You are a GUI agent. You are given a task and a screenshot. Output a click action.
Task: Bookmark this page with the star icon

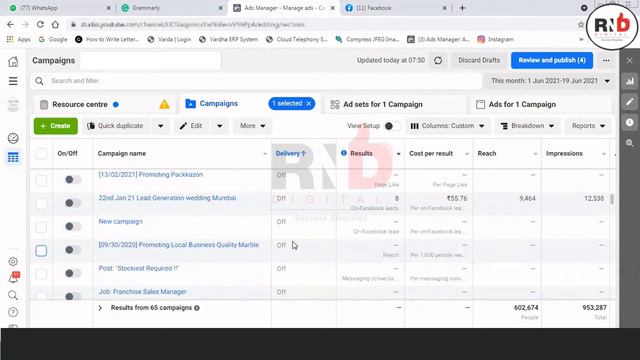581,25
